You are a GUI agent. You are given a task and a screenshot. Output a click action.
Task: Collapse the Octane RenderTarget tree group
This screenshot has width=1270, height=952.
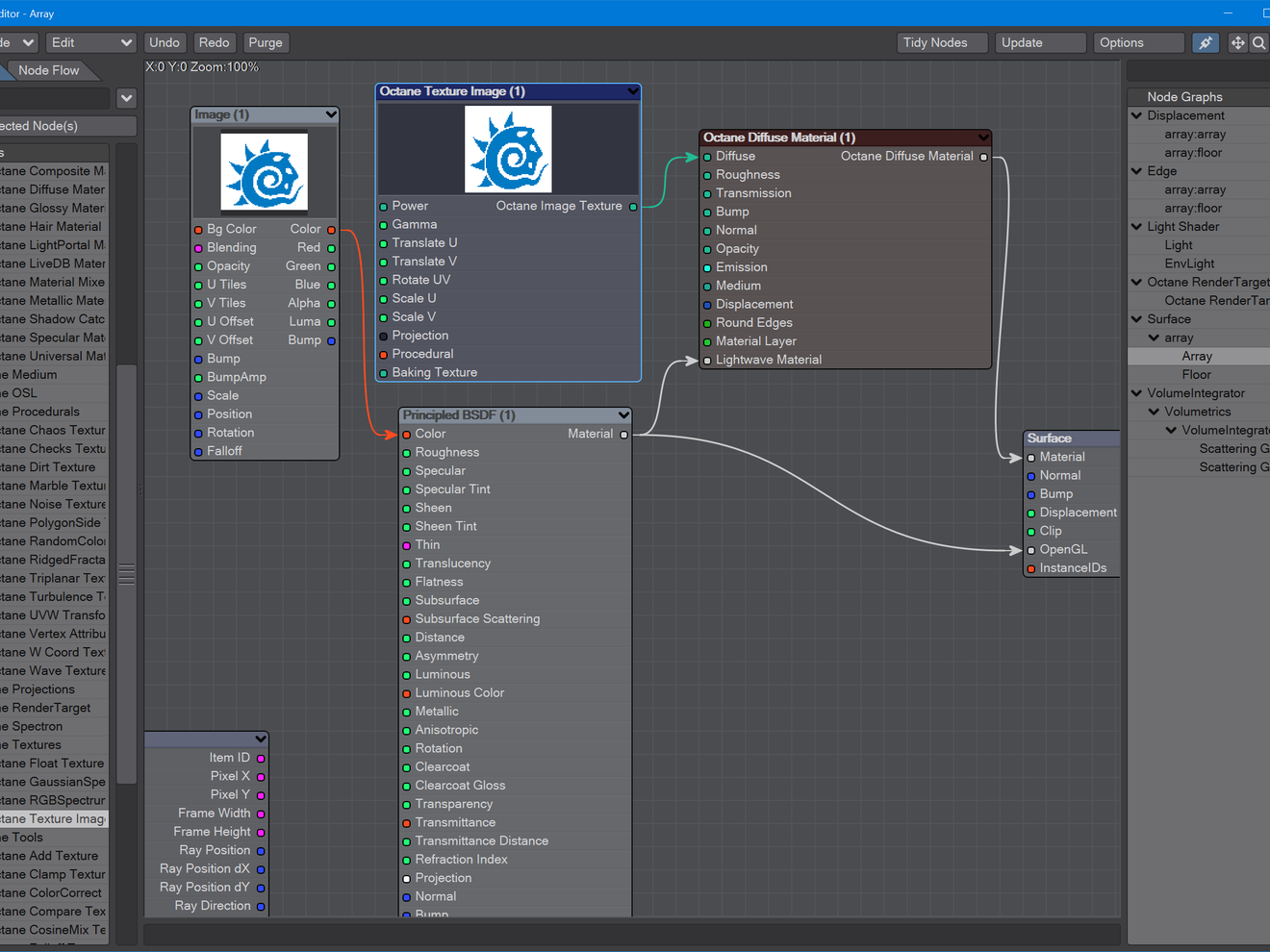pyautogui.click(x=1137, y=282)
